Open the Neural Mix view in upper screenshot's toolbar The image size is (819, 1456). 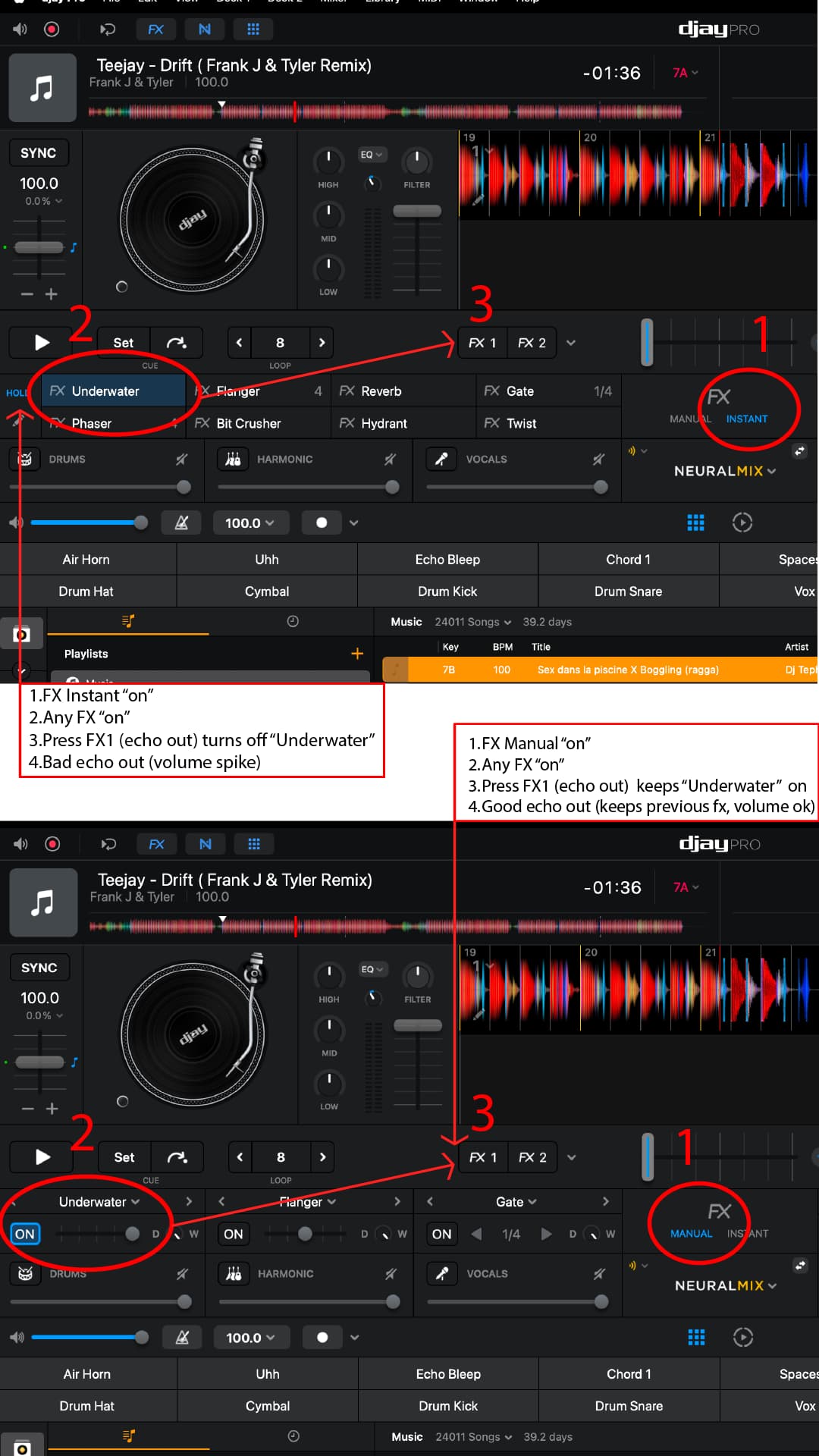pos(204,30)
